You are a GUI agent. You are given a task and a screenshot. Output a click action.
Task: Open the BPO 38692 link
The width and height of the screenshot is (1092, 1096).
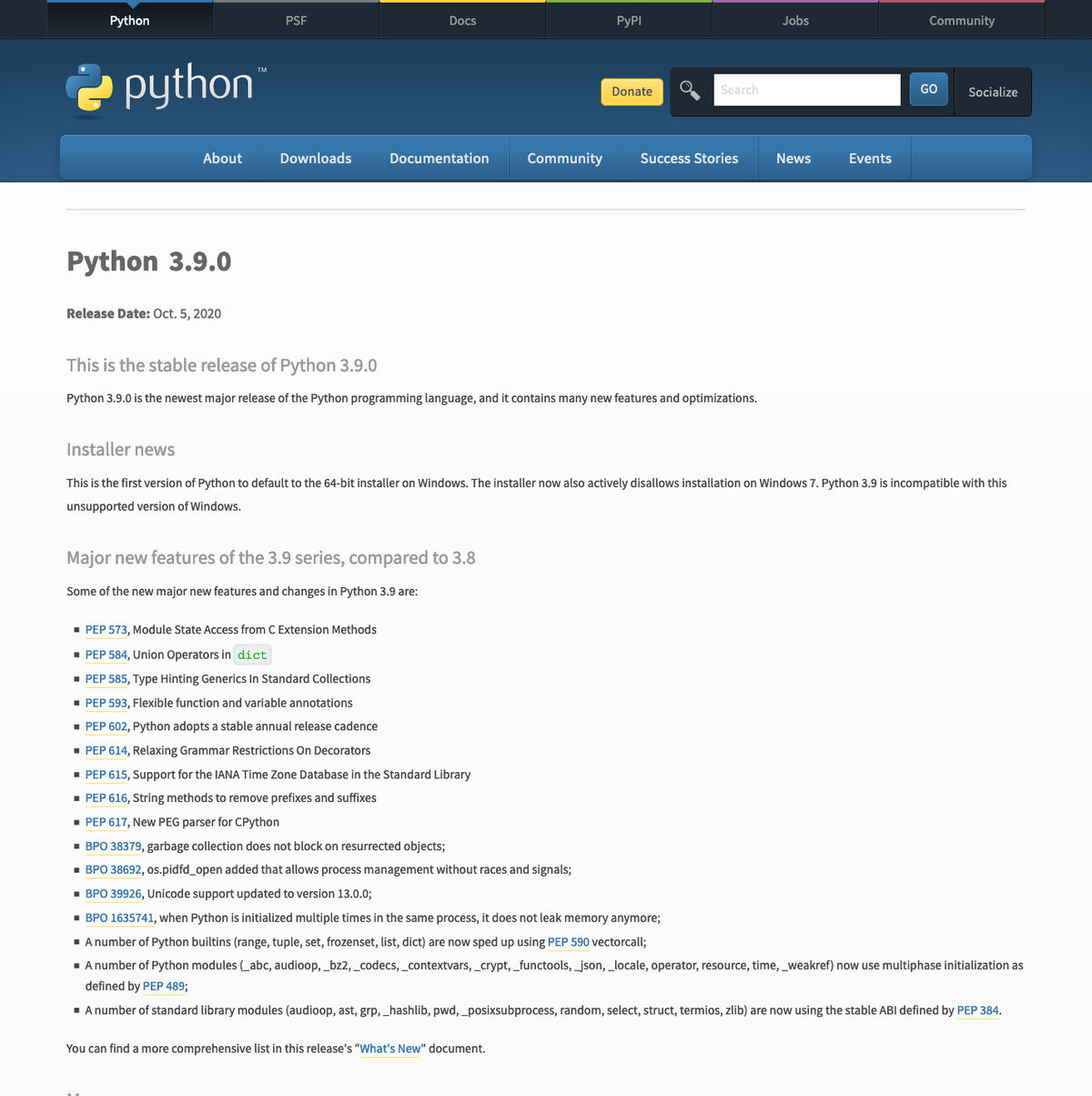click(114, 870)
